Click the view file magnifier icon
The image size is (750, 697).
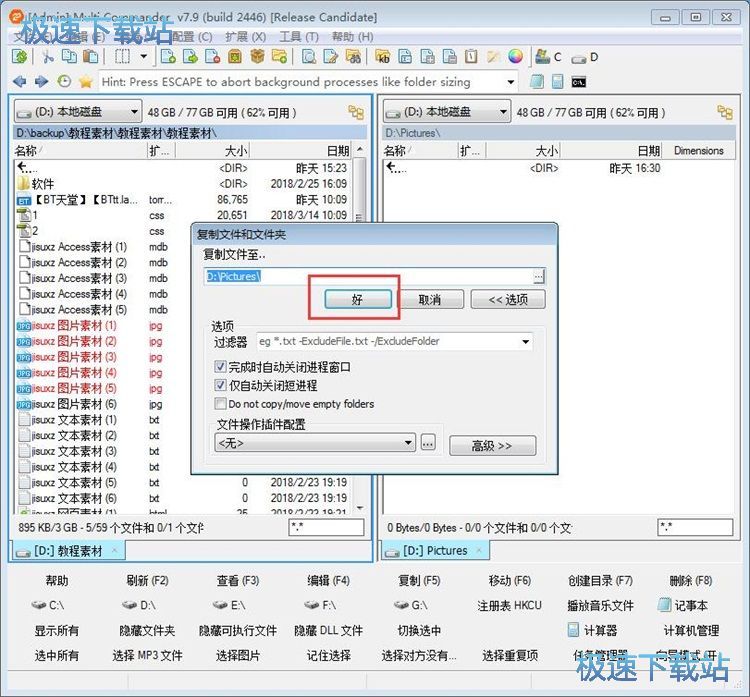309,57
